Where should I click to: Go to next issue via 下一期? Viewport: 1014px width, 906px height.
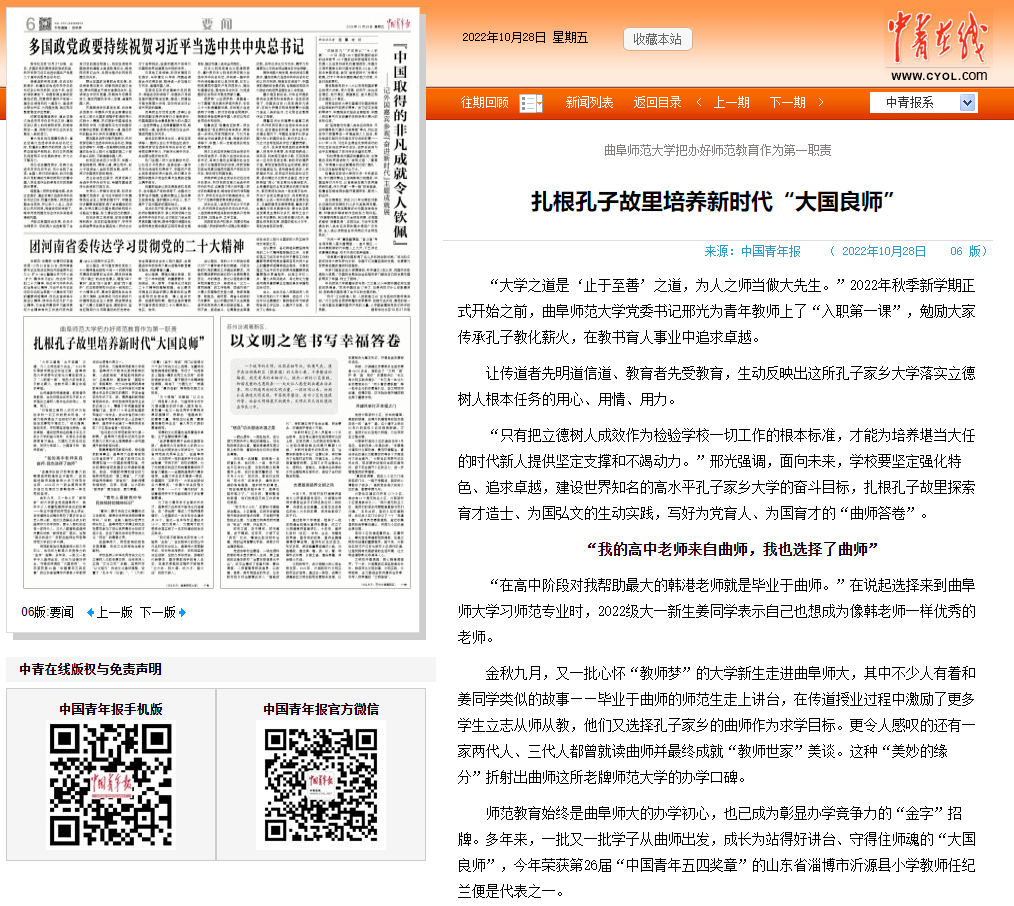click(787, 103)
